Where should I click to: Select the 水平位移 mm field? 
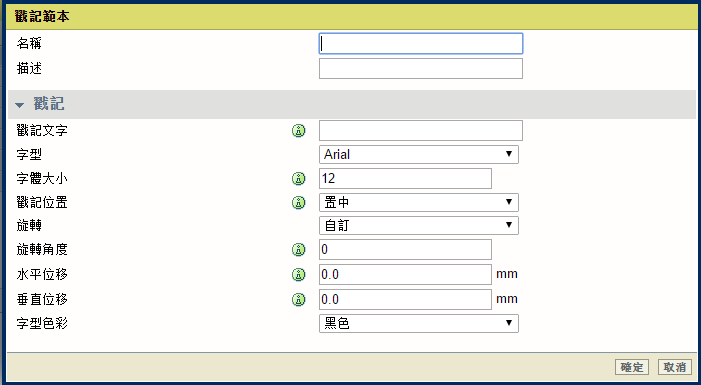tap(405, 275)
